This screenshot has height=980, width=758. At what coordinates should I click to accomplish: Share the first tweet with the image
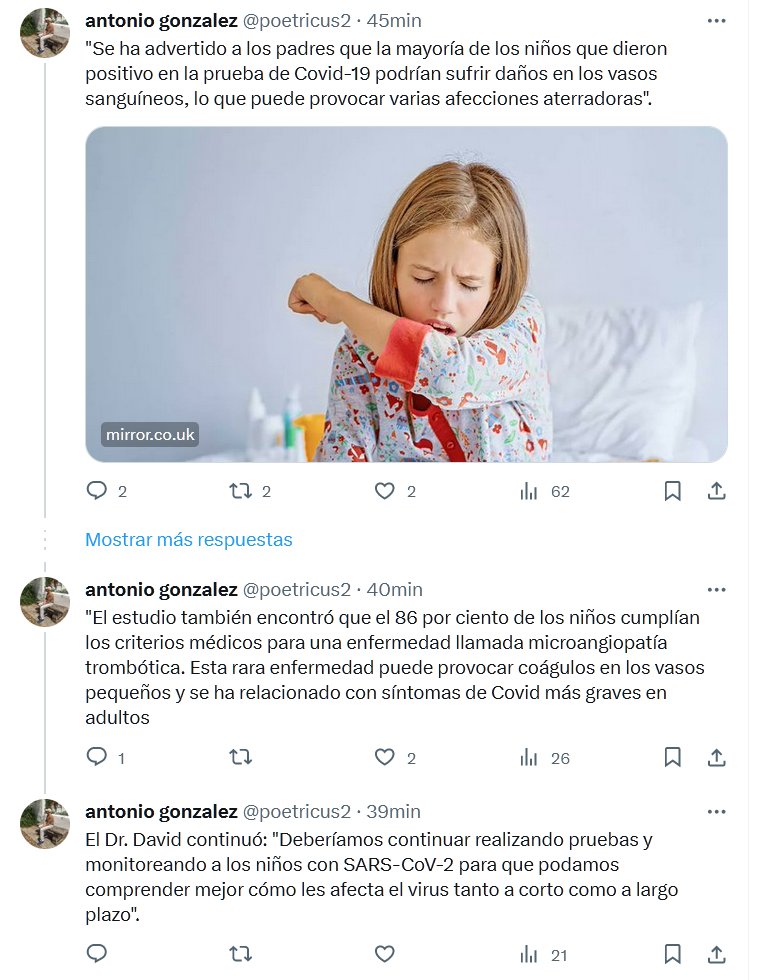coord(716,491)
